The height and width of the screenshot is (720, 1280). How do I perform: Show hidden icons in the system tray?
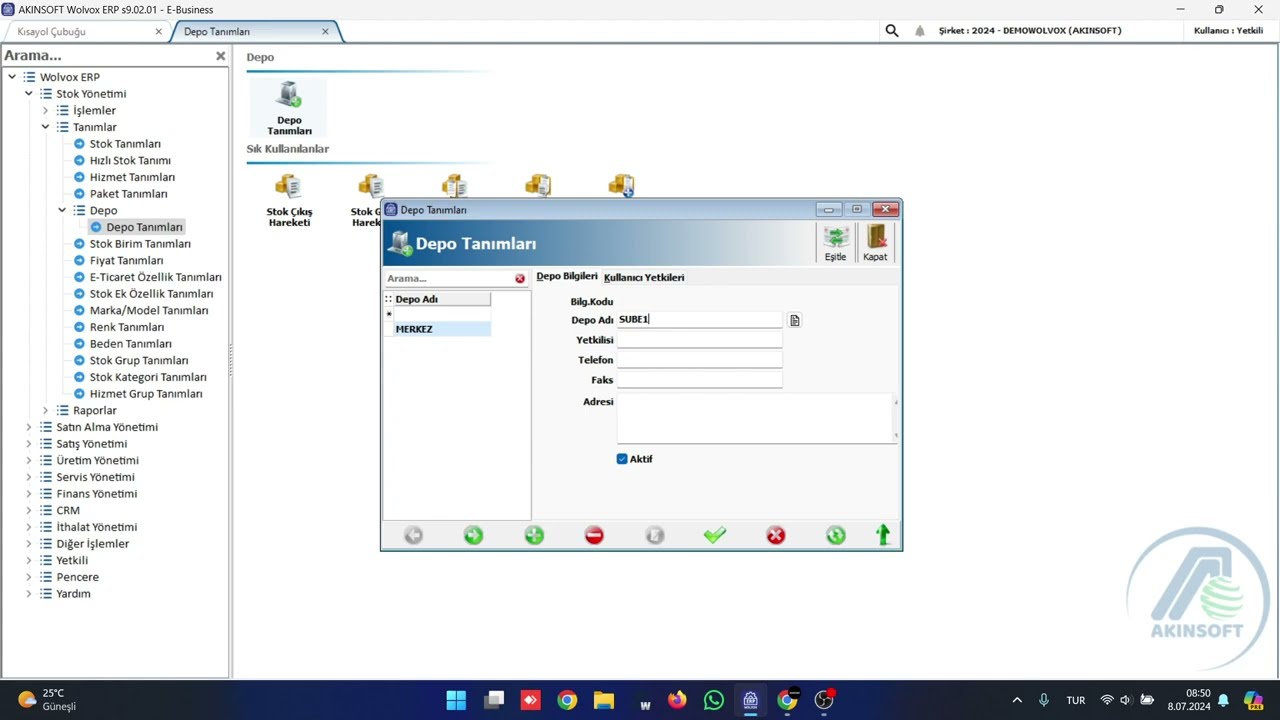pos(1017,700)
